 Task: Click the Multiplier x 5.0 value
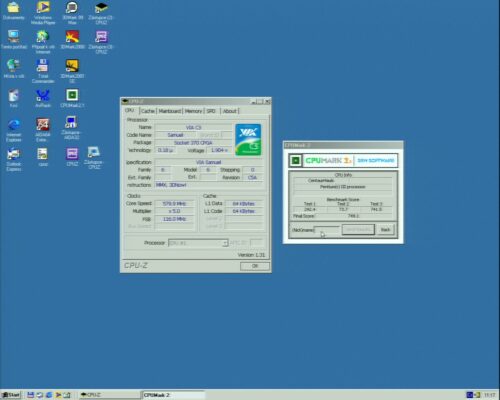click(x=174, y=211)
